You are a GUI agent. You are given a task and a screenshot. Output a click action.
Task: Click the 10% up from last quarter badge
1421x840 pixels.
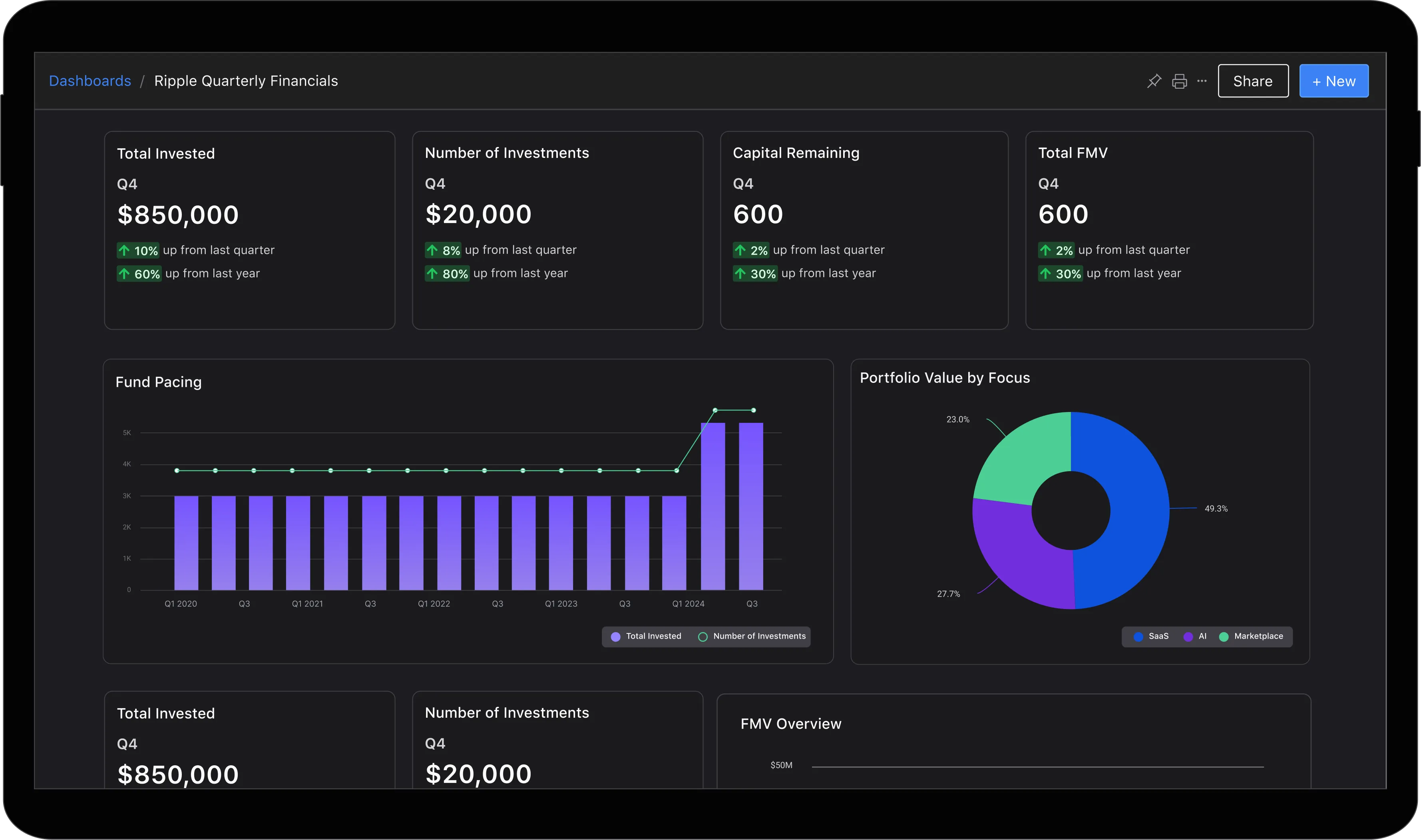138,250
